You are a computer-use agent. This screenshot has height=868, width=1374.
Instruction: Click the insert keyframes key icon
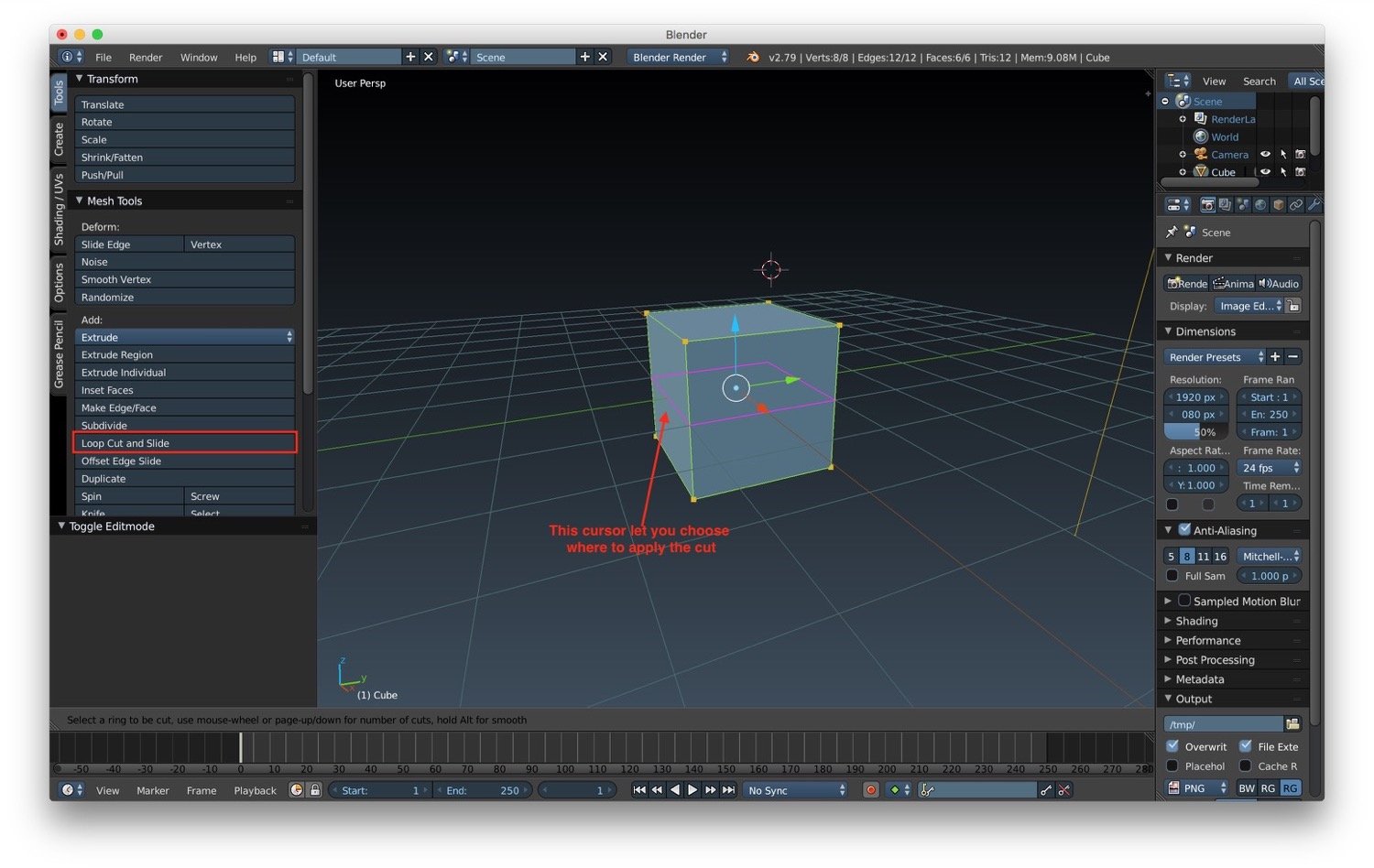[1046, 790]
